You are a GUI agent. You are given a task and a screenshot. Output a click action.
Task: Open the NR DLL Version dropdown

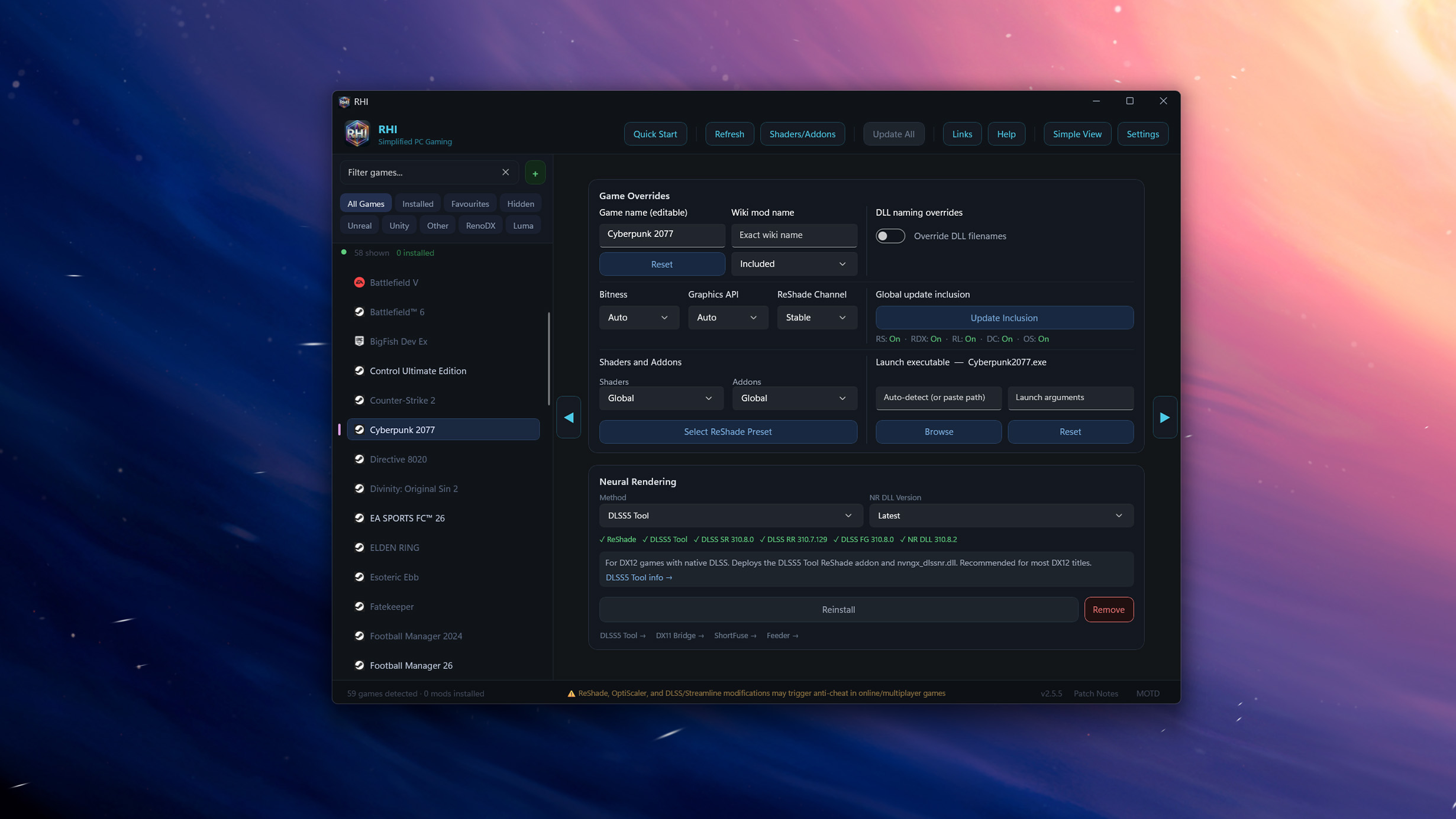(x=1000, y=516)
